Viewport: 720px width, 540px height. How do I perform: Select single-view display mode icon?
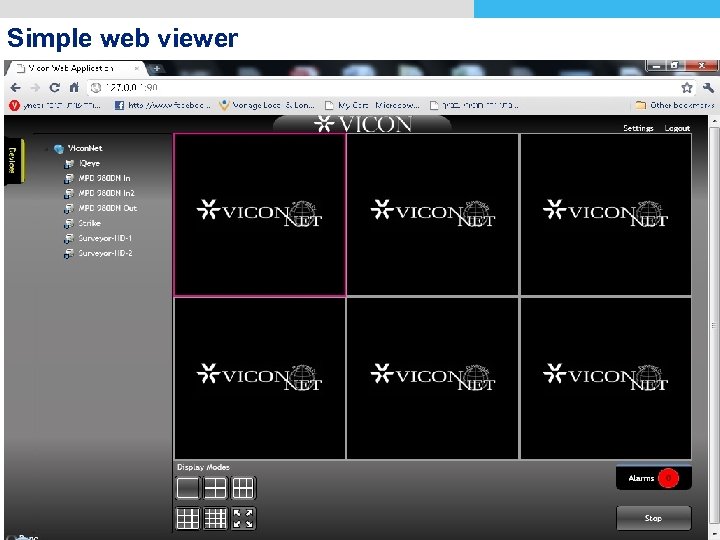point(187,488)
